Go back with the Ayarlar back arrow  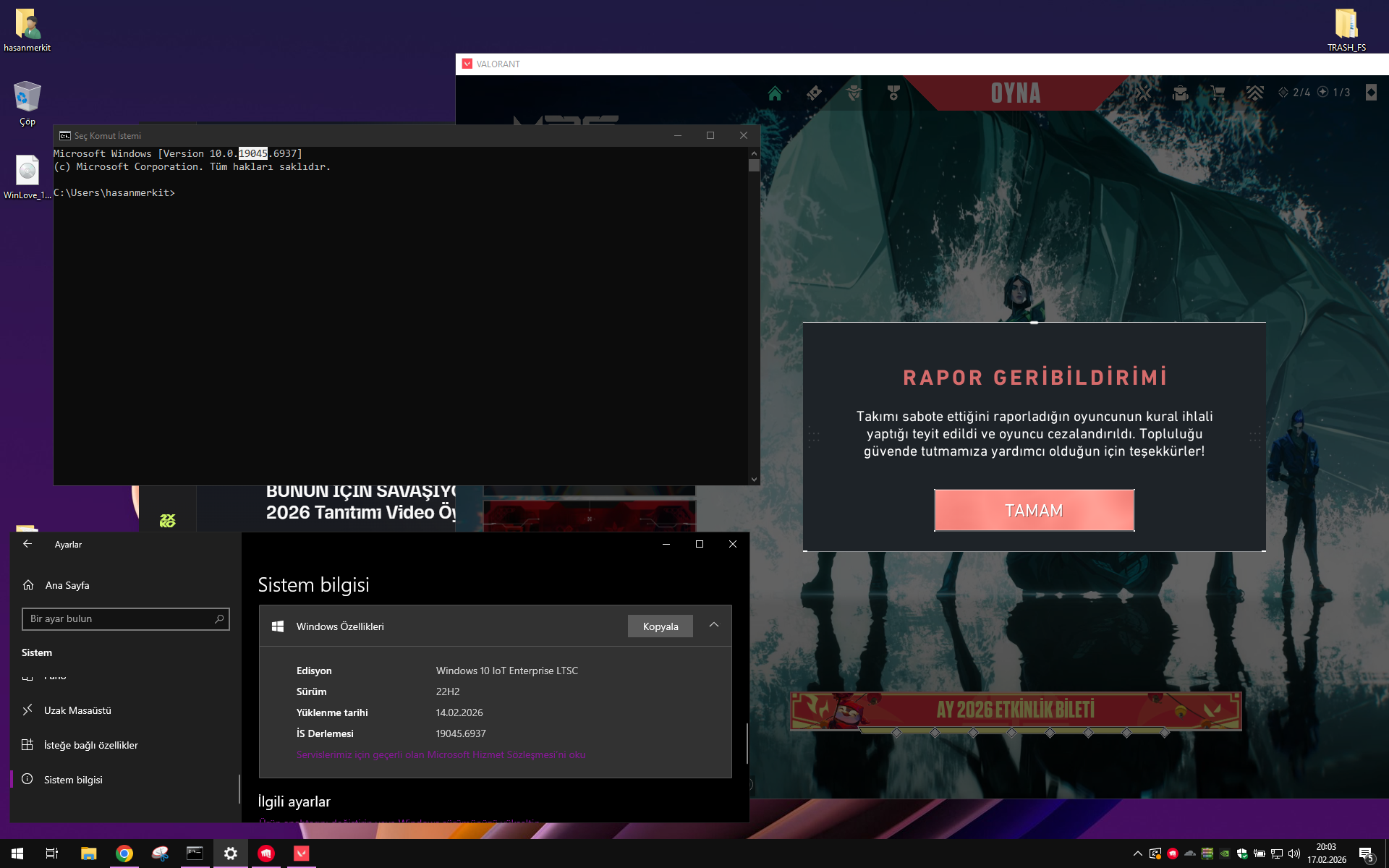[x=27, y=544]
